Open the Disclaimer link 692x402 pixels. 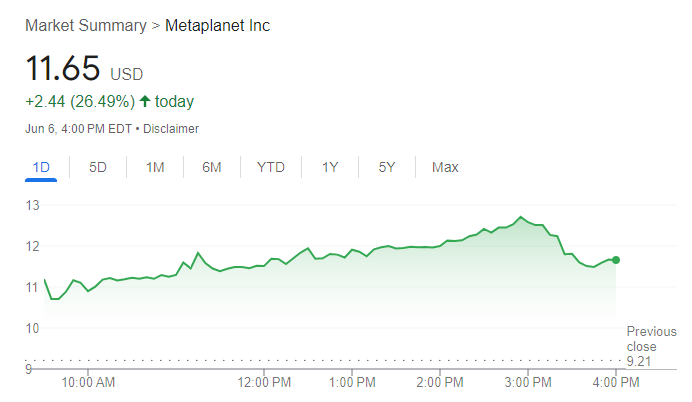[x=174, y=129]
